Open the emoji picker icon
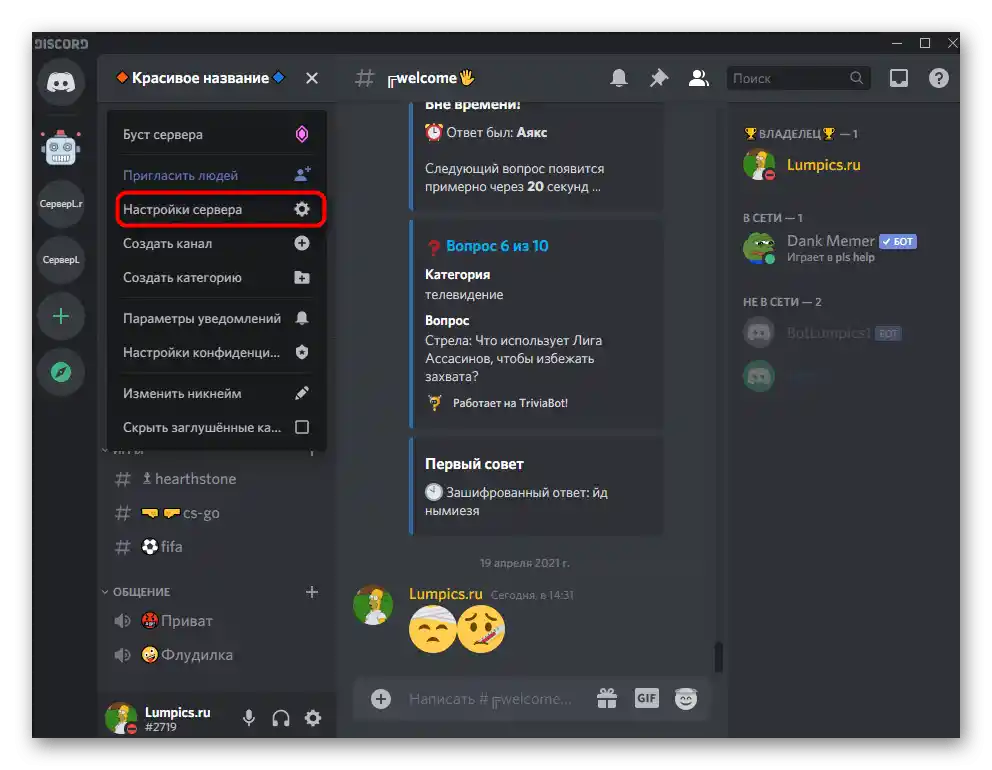992x770 pixels. (x=686, y=699)
